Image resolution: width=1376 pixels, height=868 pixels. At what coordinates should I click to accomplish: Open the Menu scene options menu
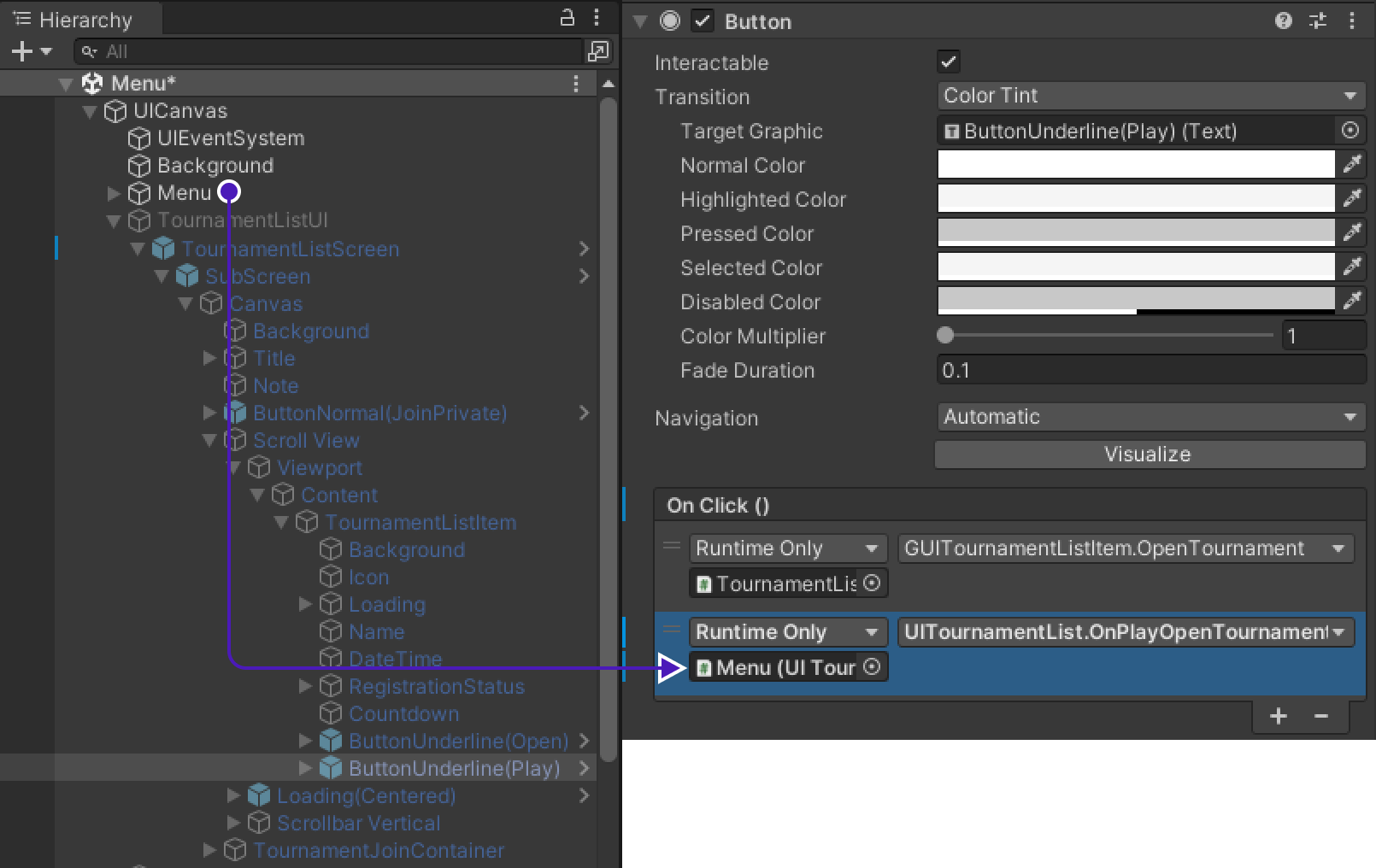pos(575,84)
